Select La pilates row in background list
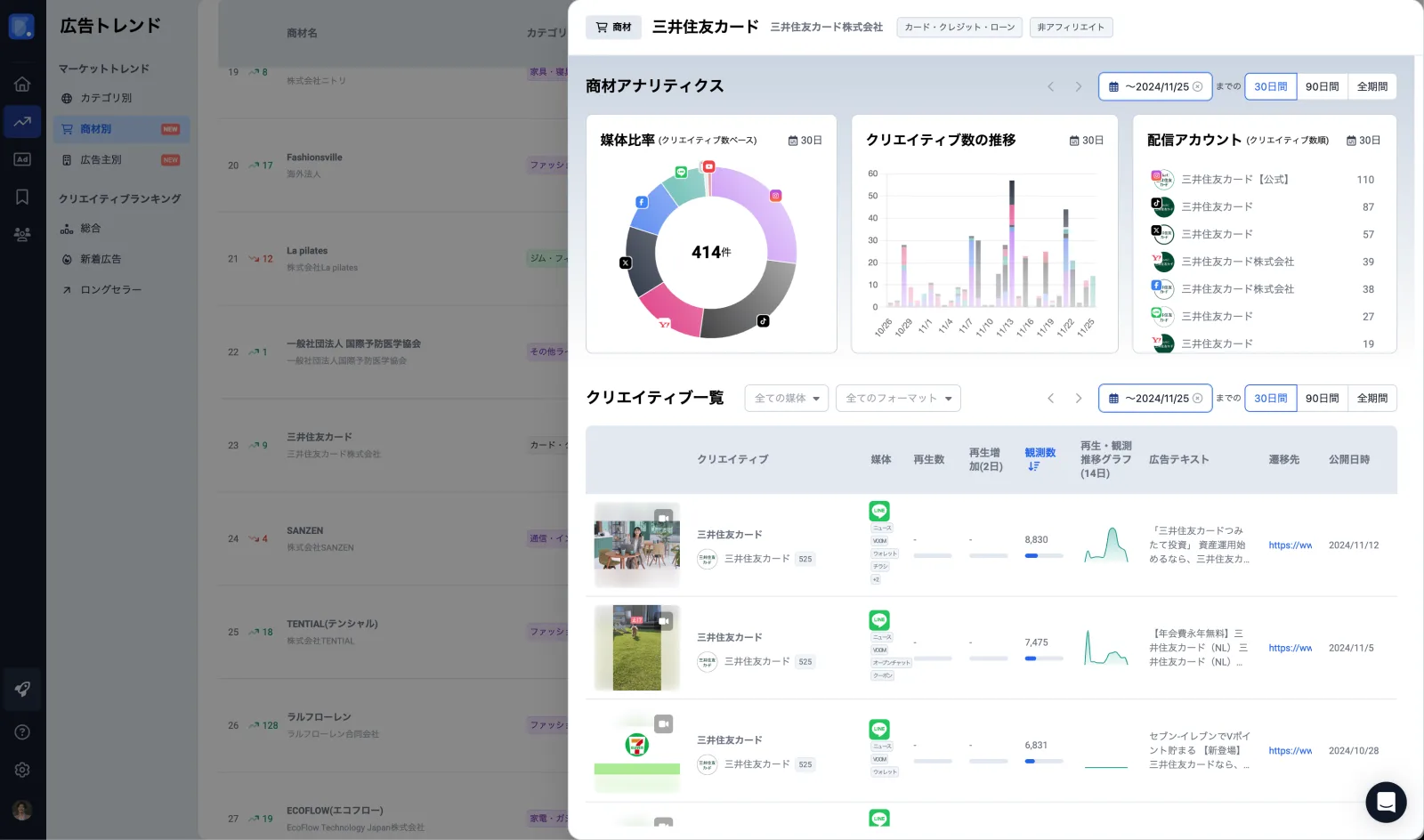This screenshot has height=840, width=1424. tap(392, 259)
